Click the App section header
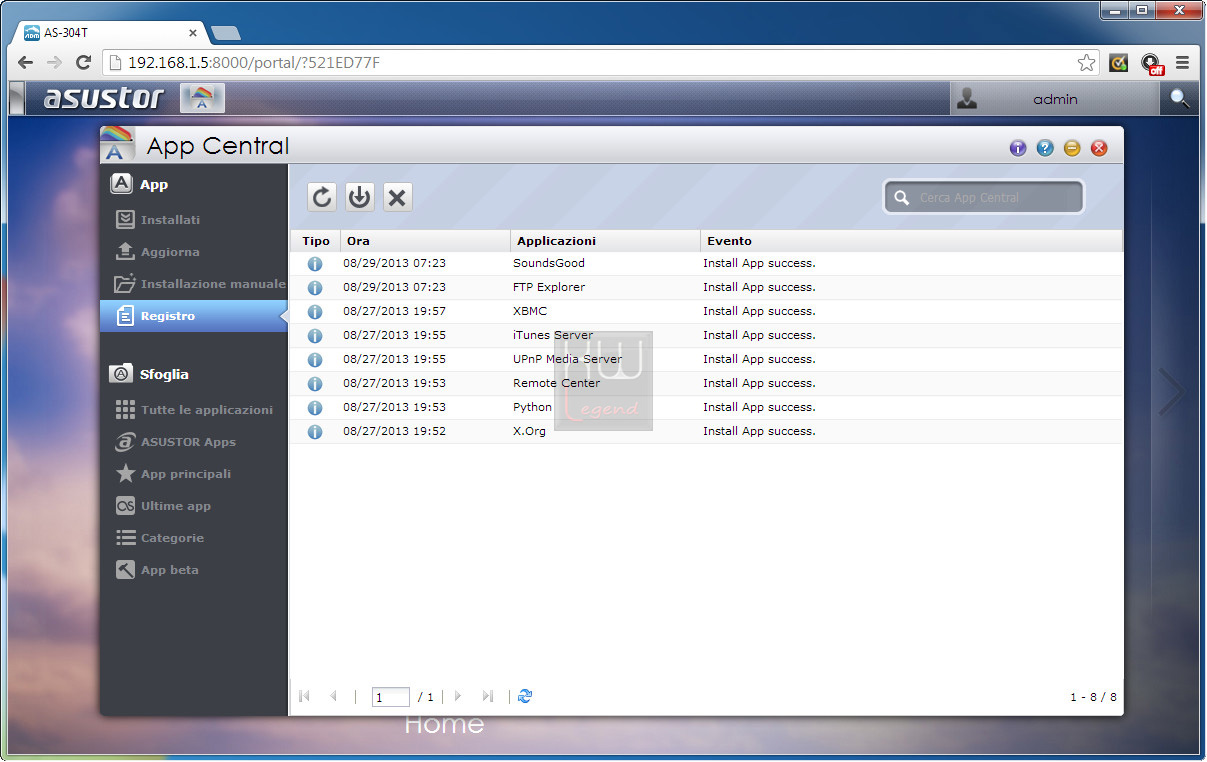1207x762 pixels. [x=140, y=185]
